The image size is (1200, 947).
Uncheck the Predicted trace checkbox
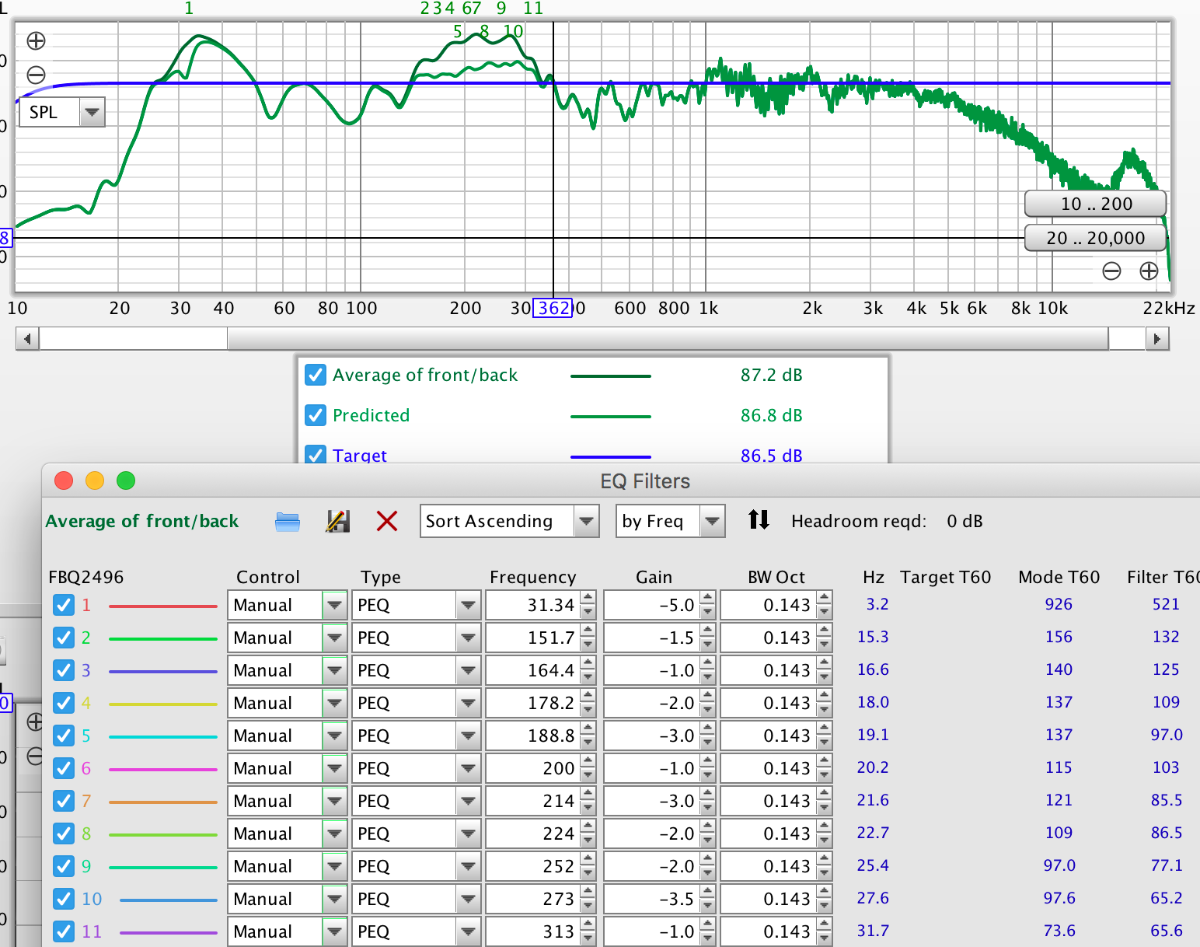point(316,415)
